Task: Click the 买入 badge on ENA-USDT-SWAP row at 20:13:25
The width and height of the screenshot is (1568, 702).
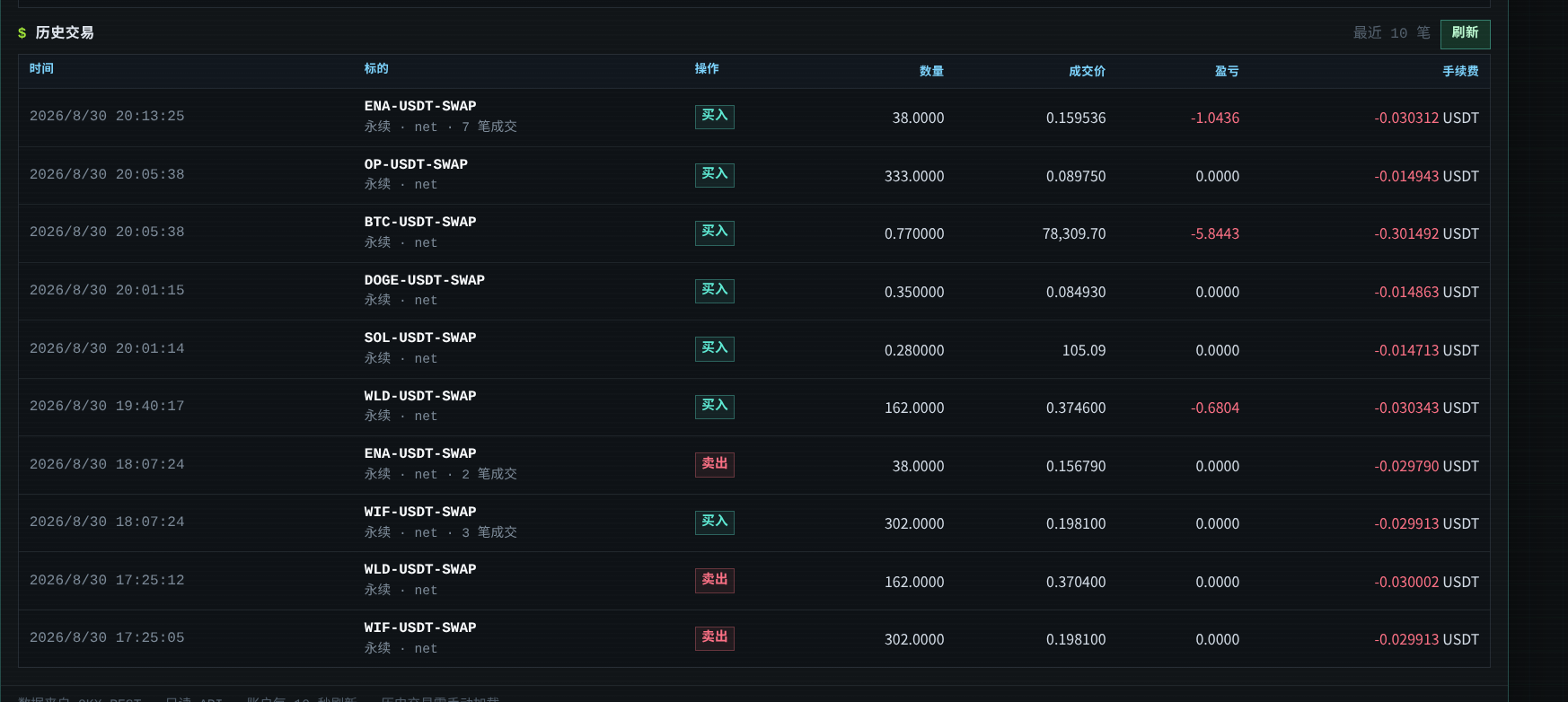Action: pyautogui.click(x=714, y=117)
